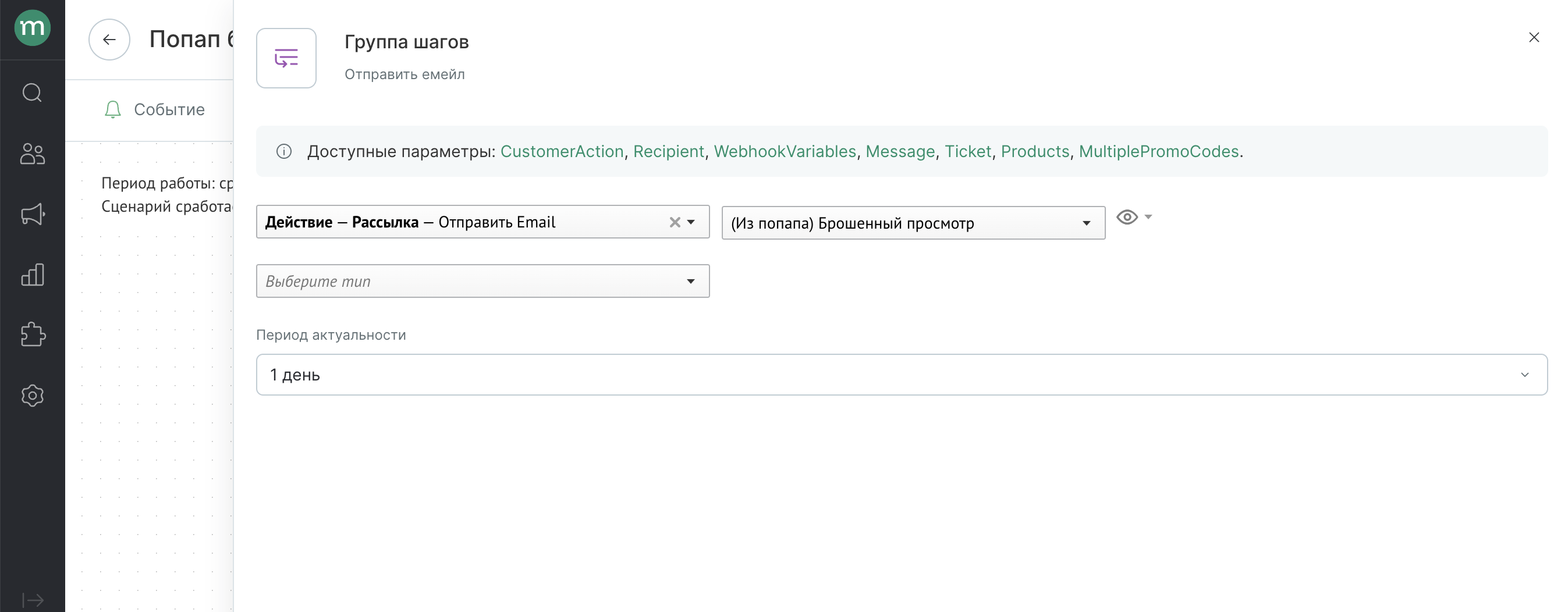Clear the selected action with X

[675, 223]
